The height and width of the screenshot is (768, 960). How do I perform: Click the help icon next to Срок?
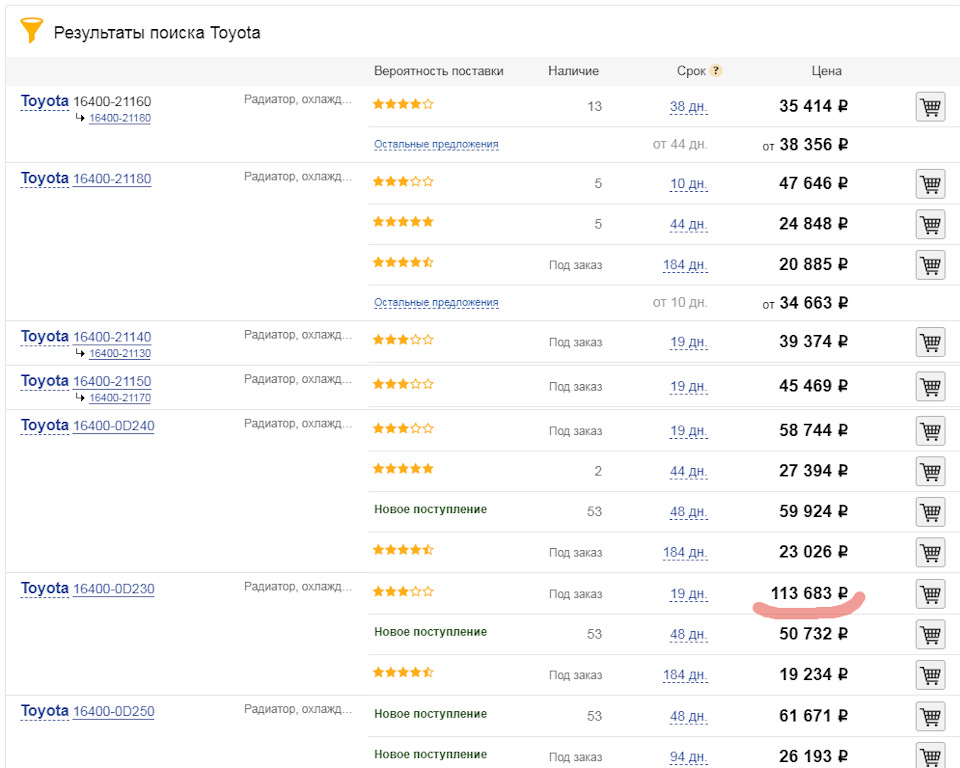click(x=716, y=71)
